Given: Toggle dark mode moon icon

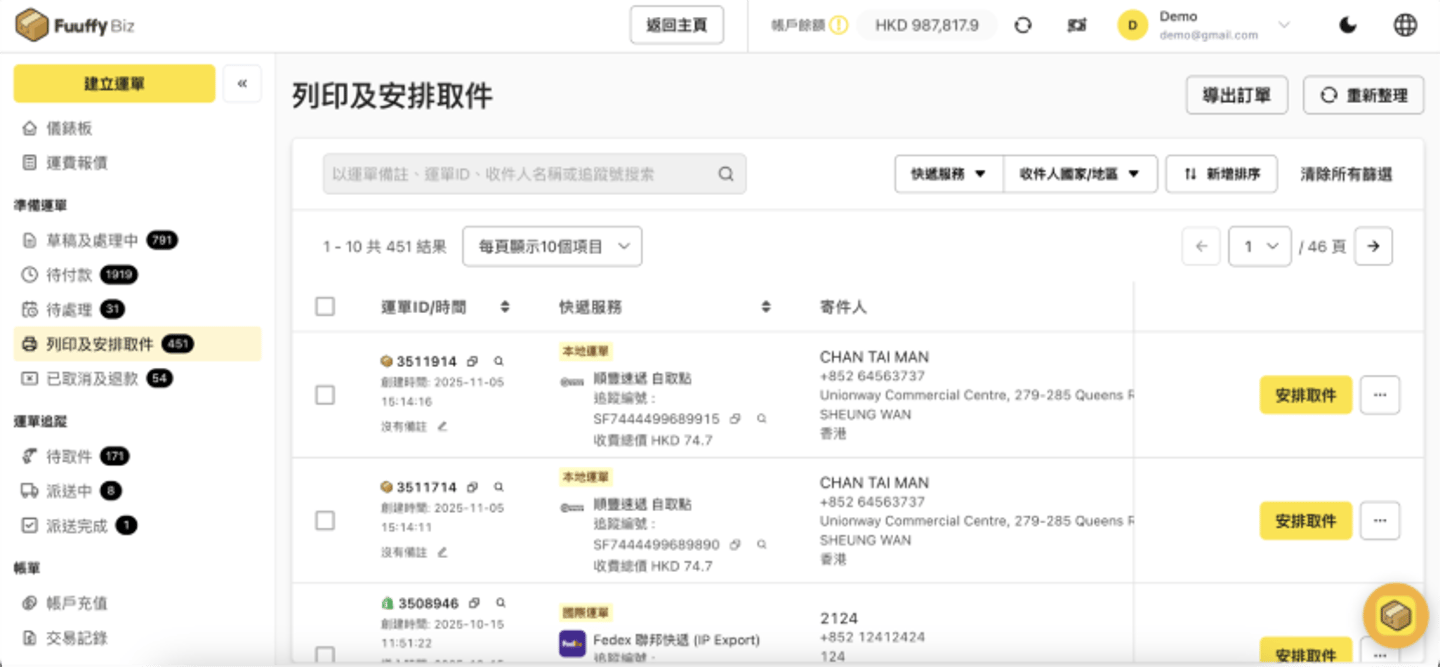Looking at the screenshot, I should tap(1348, 26).
